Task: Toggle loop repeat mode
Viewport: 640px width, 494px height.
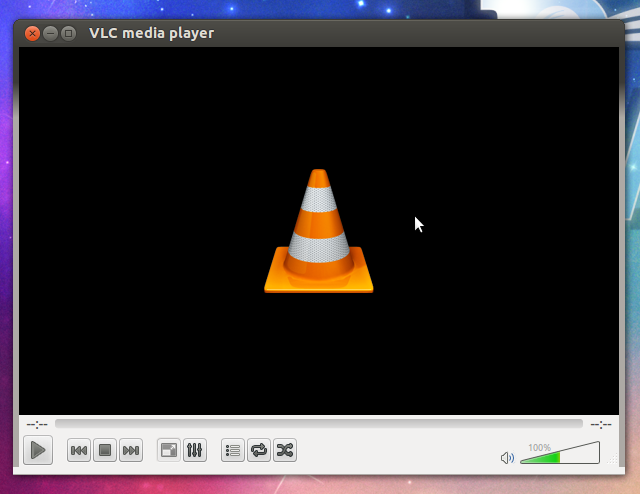Action: coord(259,450)
